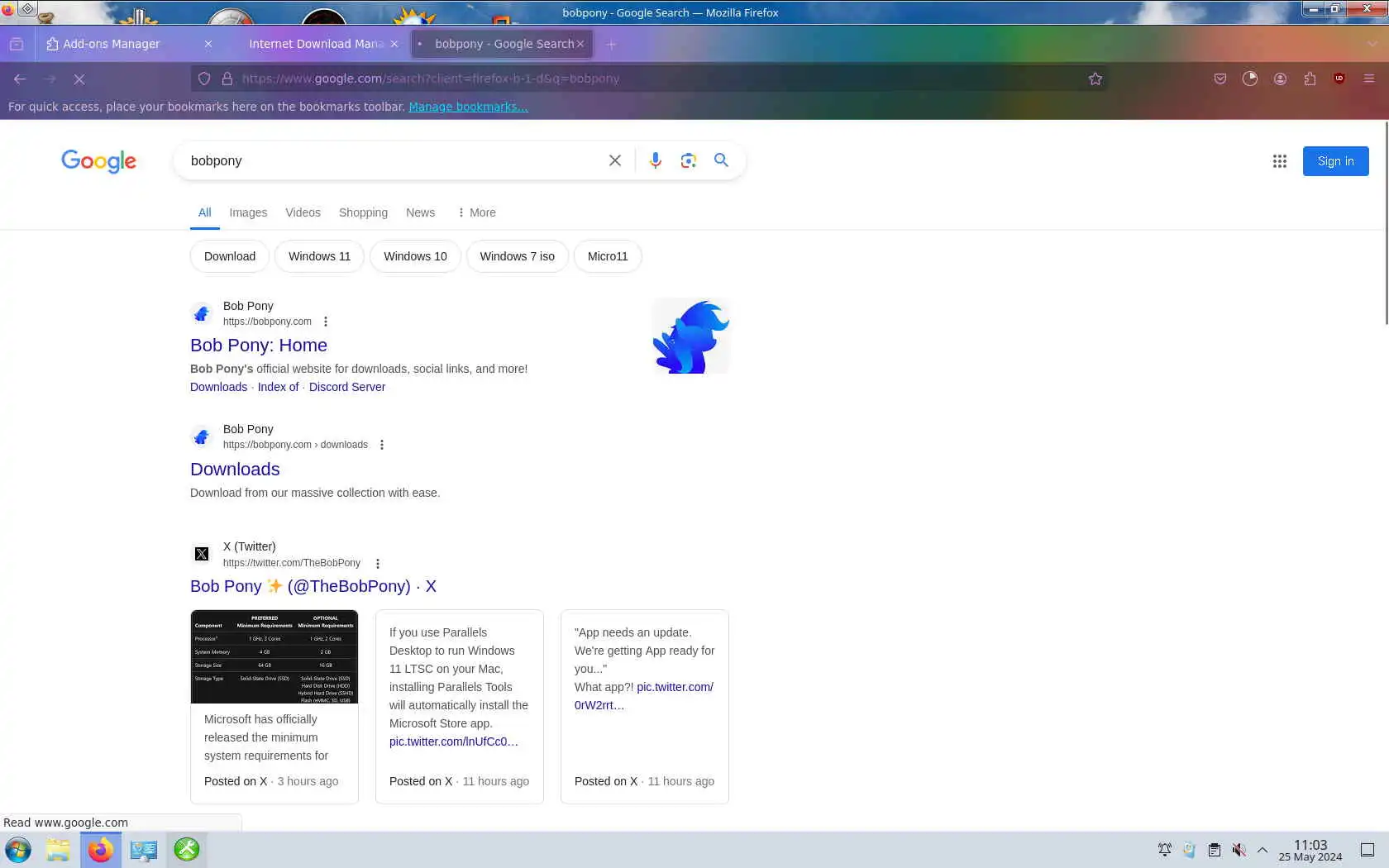Click the Google search magnifier button

click(721, 160)
